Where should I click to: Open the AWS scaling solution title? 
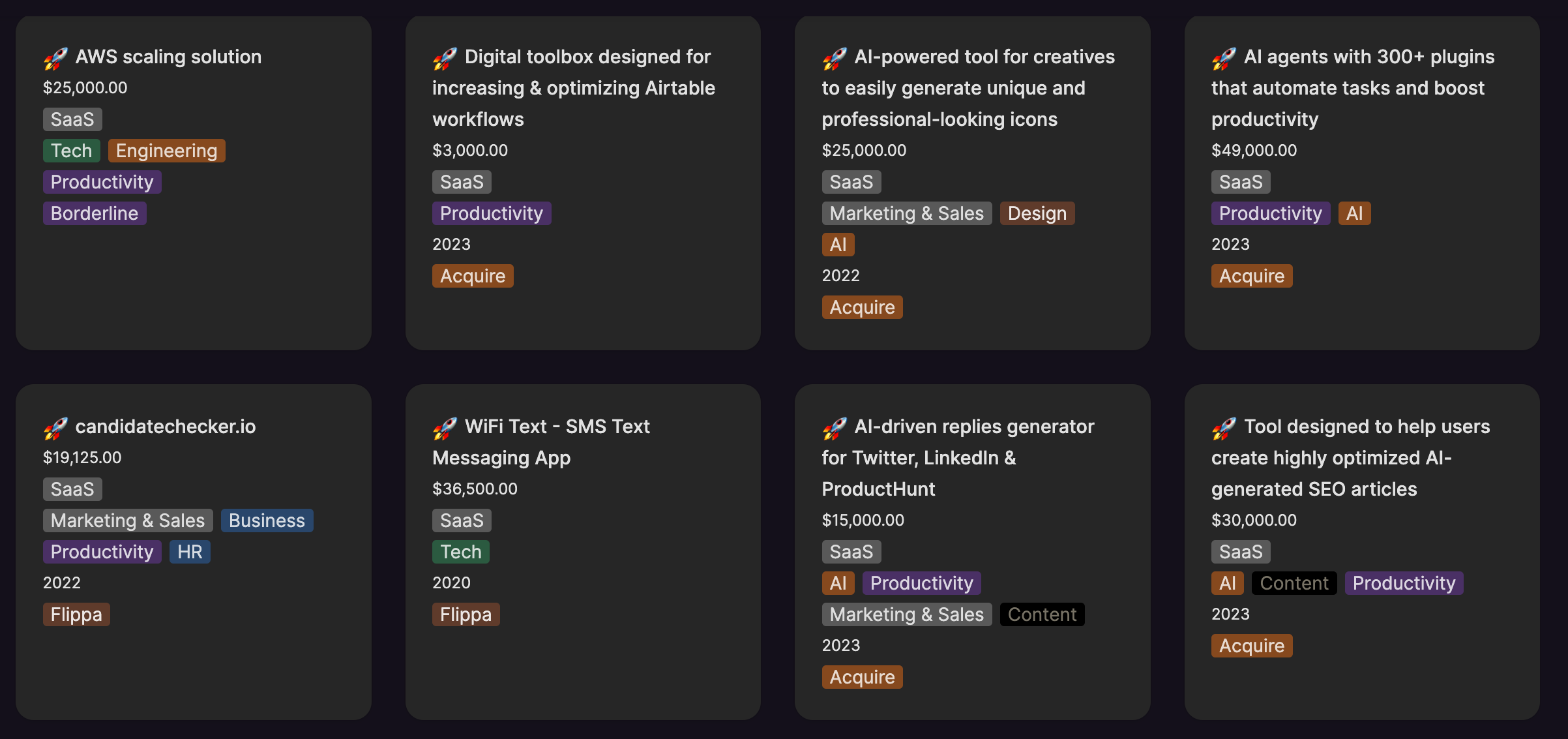tap(168, 57)
